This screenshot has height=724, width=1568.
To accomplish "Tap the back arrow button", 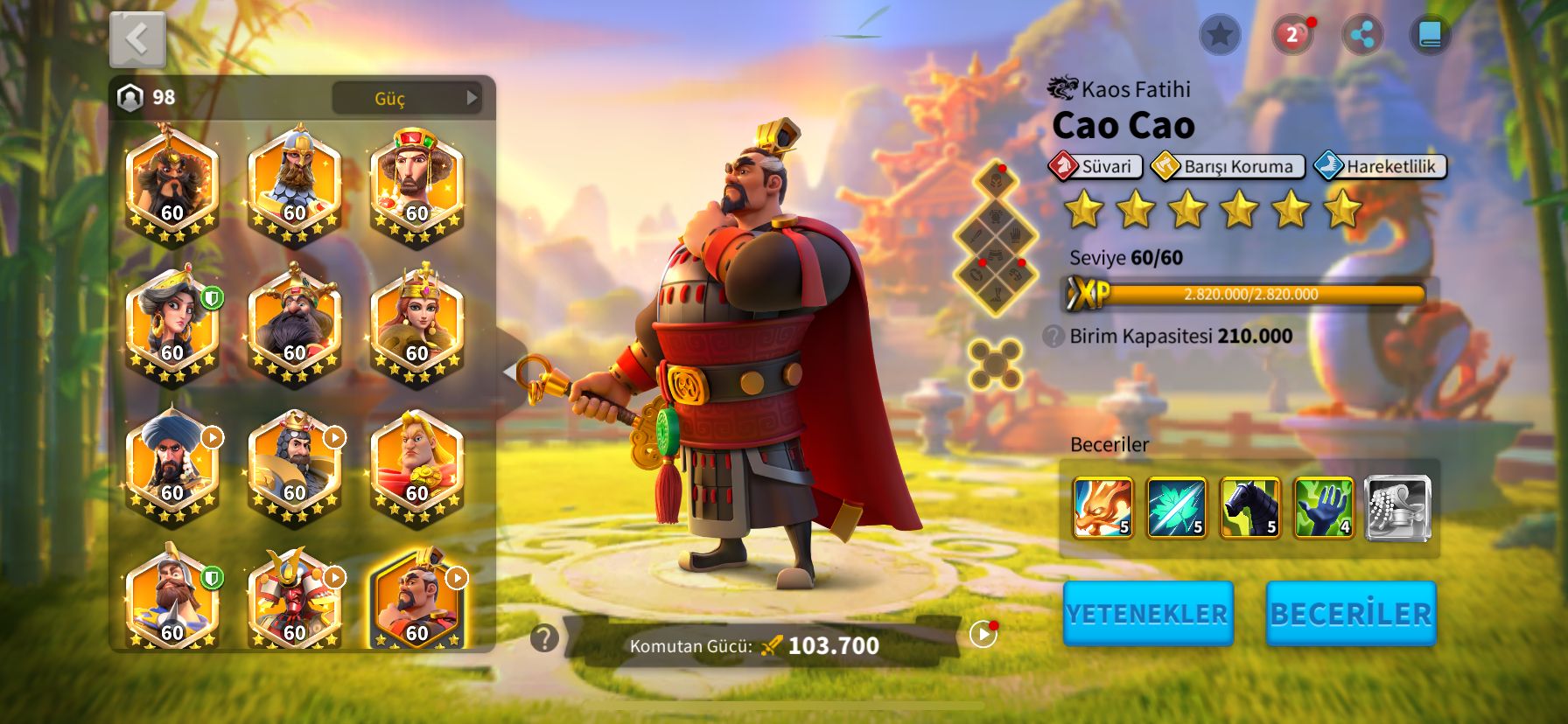I will click(137, 39).
